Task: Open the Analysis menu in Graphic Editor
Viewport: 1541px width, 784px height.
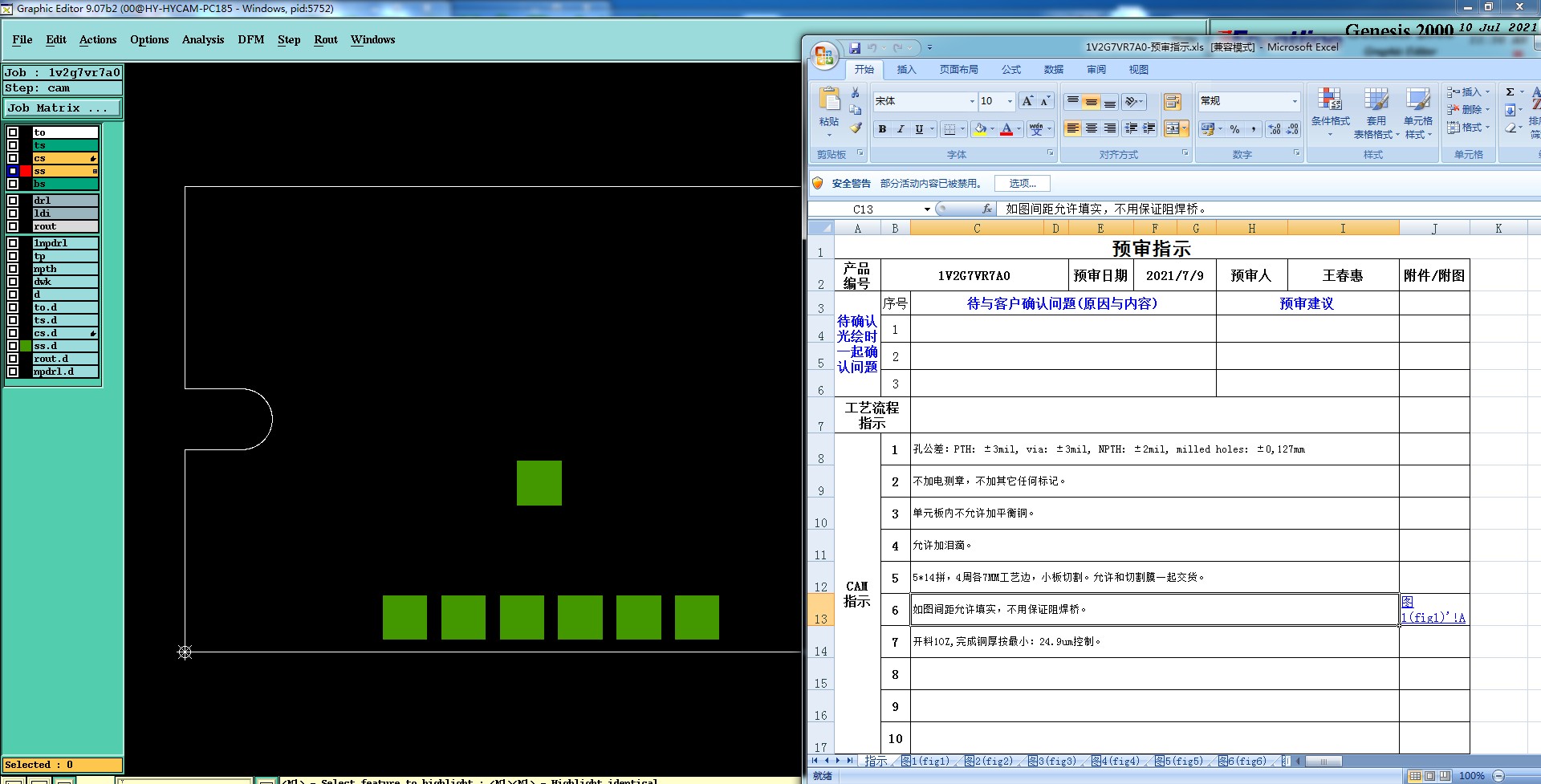Action: coord(203,39)
